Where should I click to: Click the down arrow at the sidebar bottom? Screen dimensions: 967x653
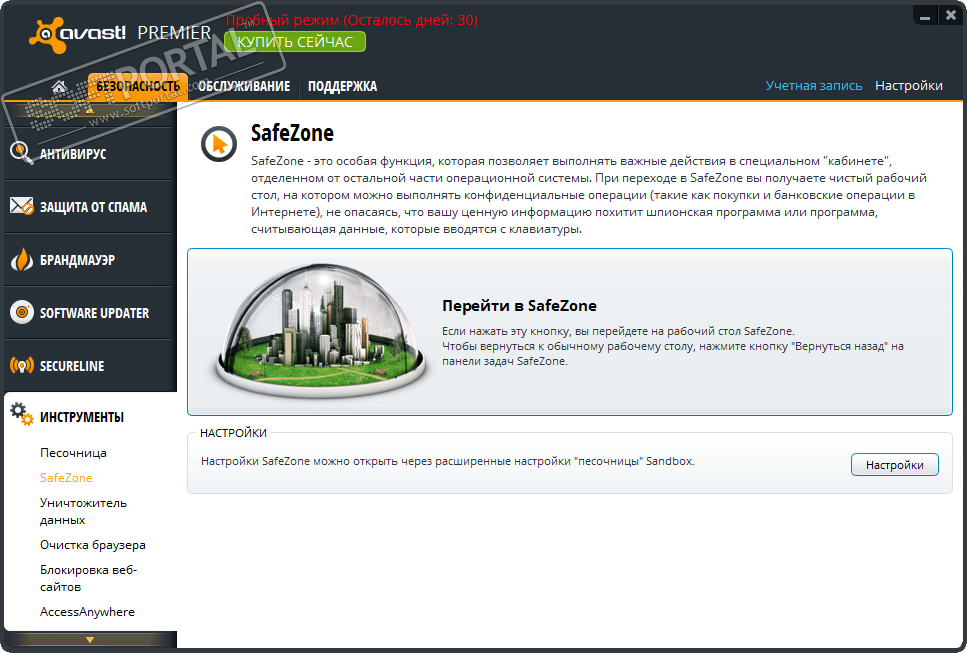(x=90, y=639)
